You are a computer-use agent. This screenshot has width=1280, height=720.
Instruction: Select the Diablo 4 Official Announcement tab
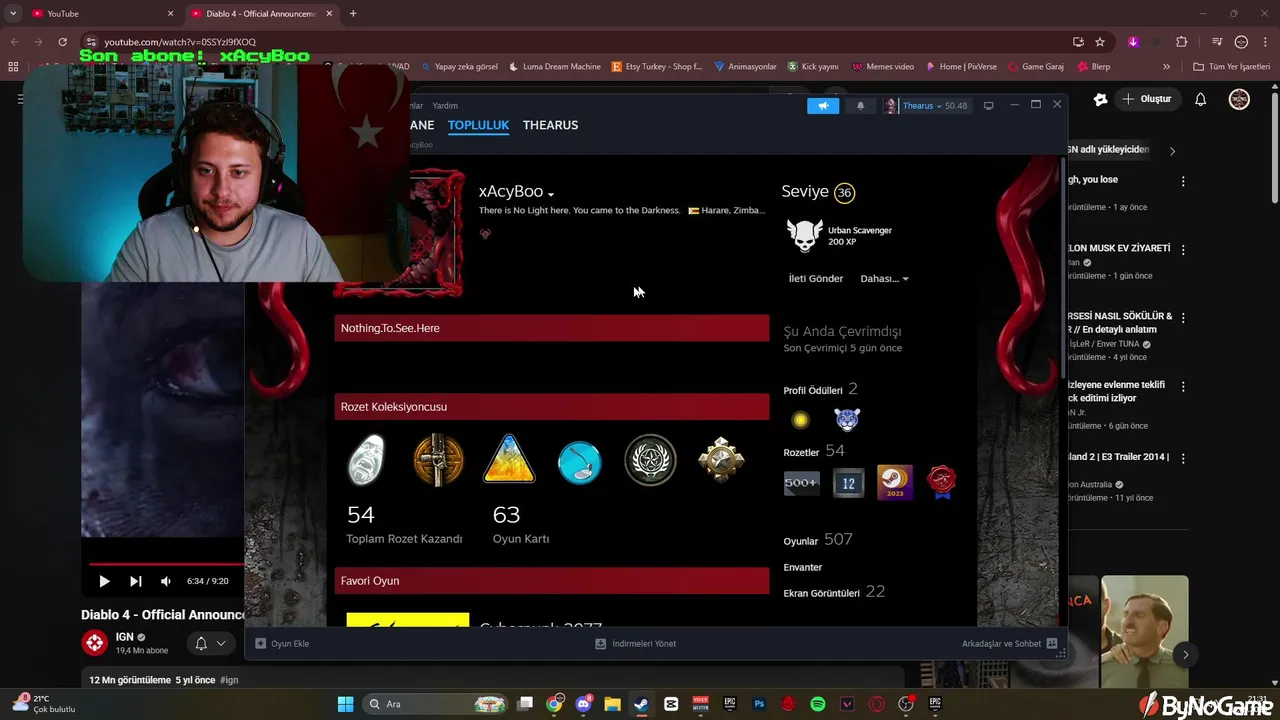(262, 14)
